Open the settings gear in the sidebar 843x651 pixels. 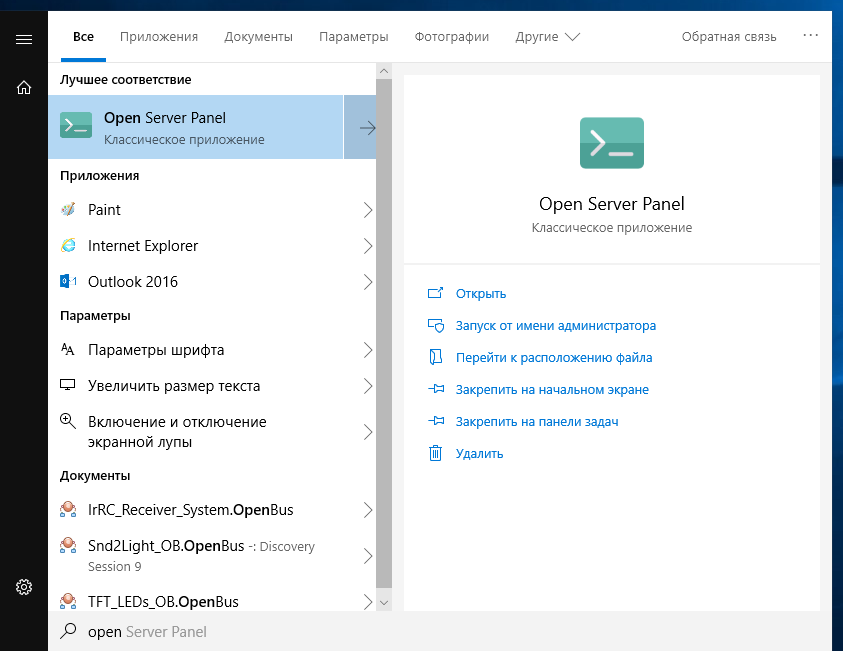[x=24, y=586]
